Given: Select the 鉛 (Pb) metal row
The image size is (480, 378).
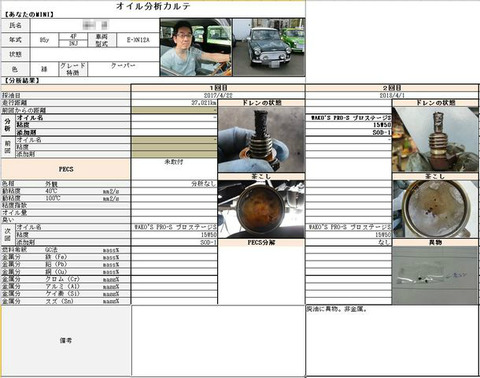Looking at the screenshot, I should coord(65,264).
